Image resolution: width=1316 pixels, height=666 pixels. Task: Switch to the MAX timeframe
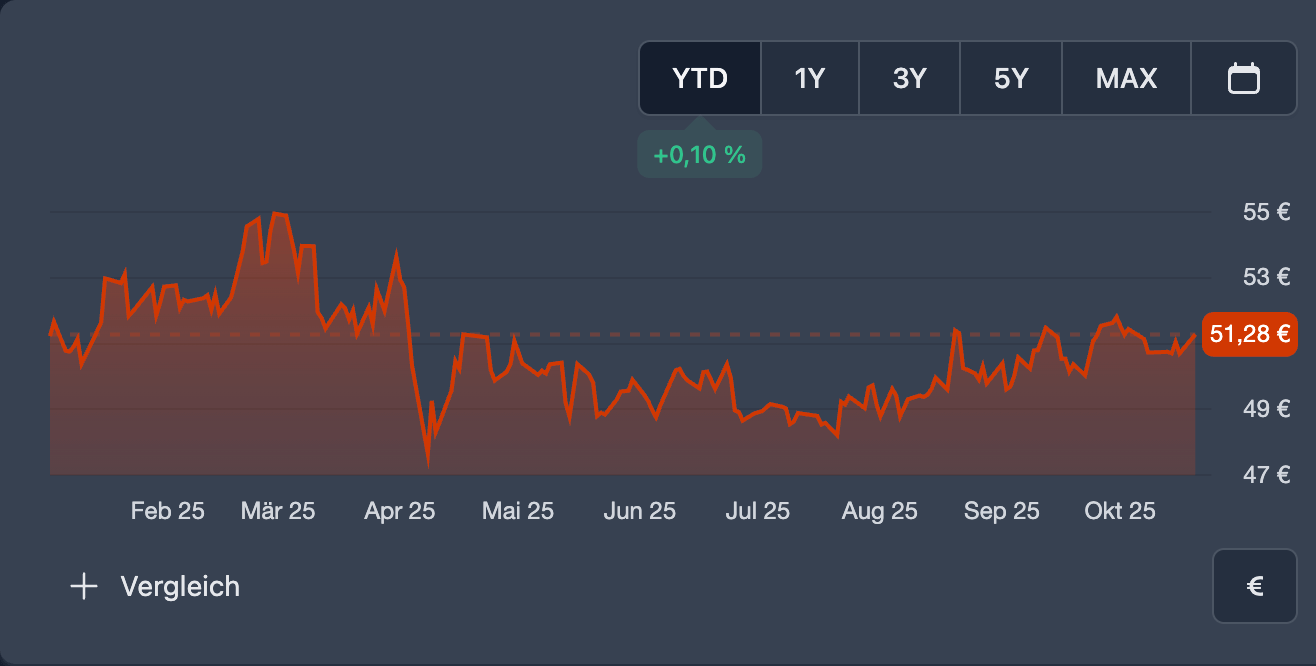pyautogui.click(x=1126, y=77)
